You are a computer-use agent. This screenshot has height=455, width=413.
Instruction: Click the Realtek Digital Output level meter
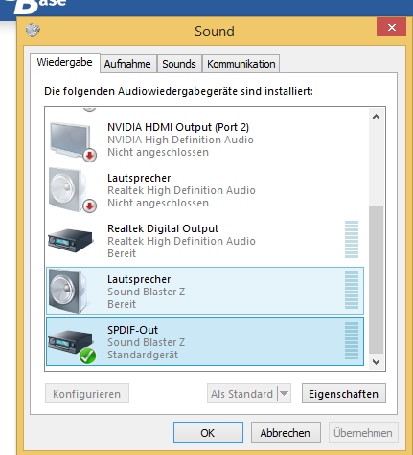(351, 239)
